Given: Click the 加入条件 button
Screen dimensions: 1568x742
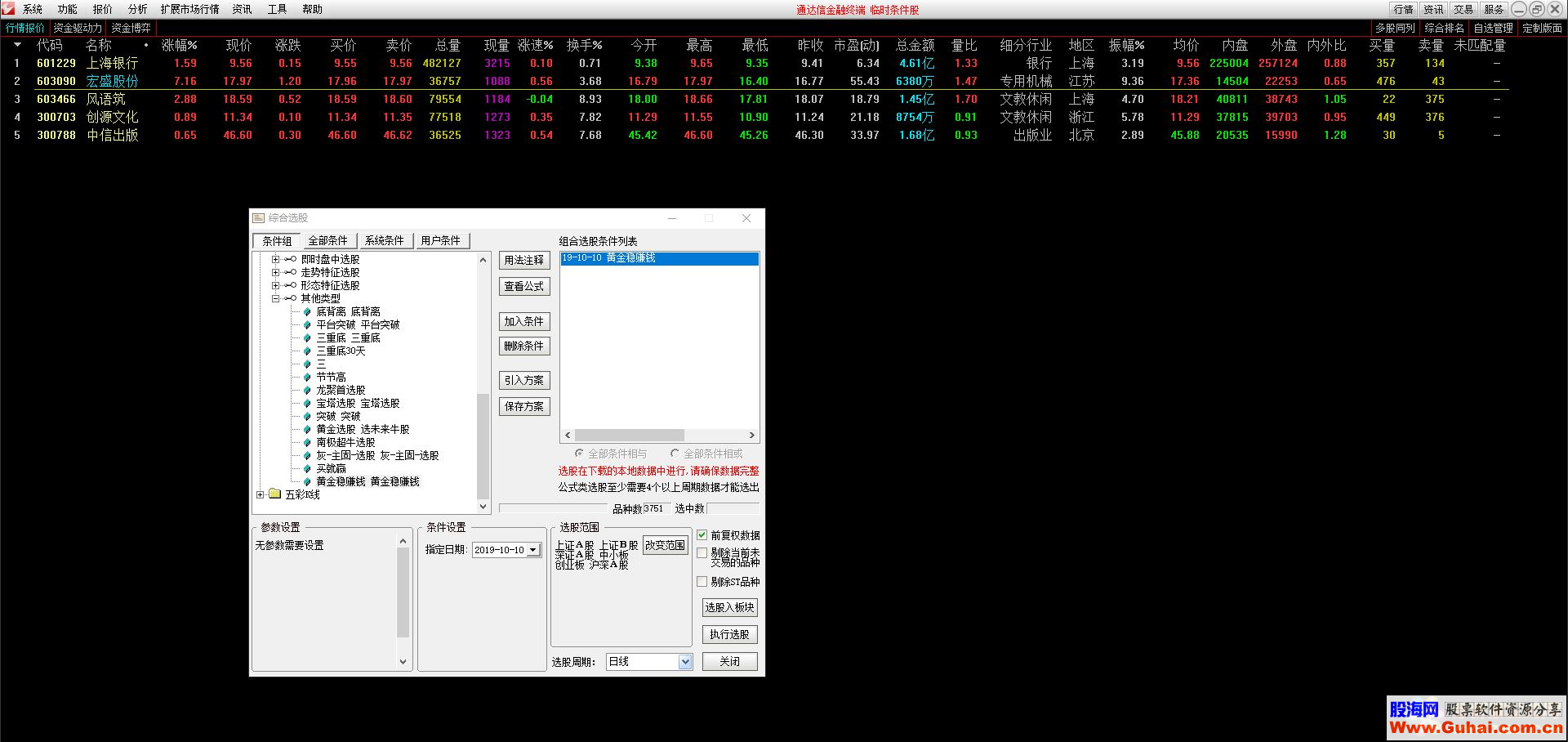Looking at the screenshot, I should tap(524, 322).
